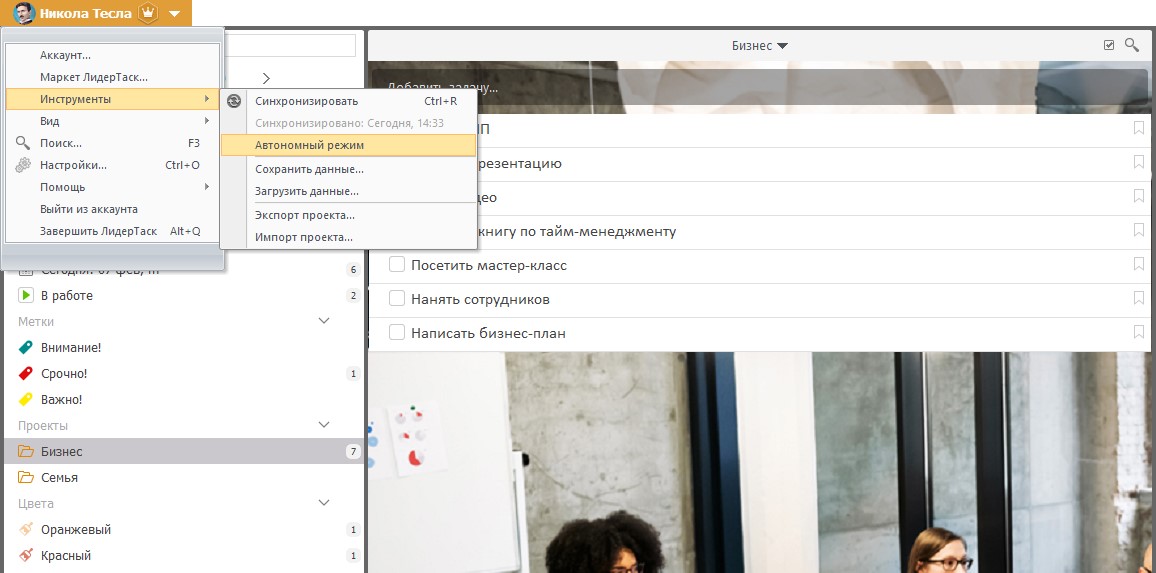1156x573 pixels.
Task: Check off Написать бизнес-план task
Action: 397,333
